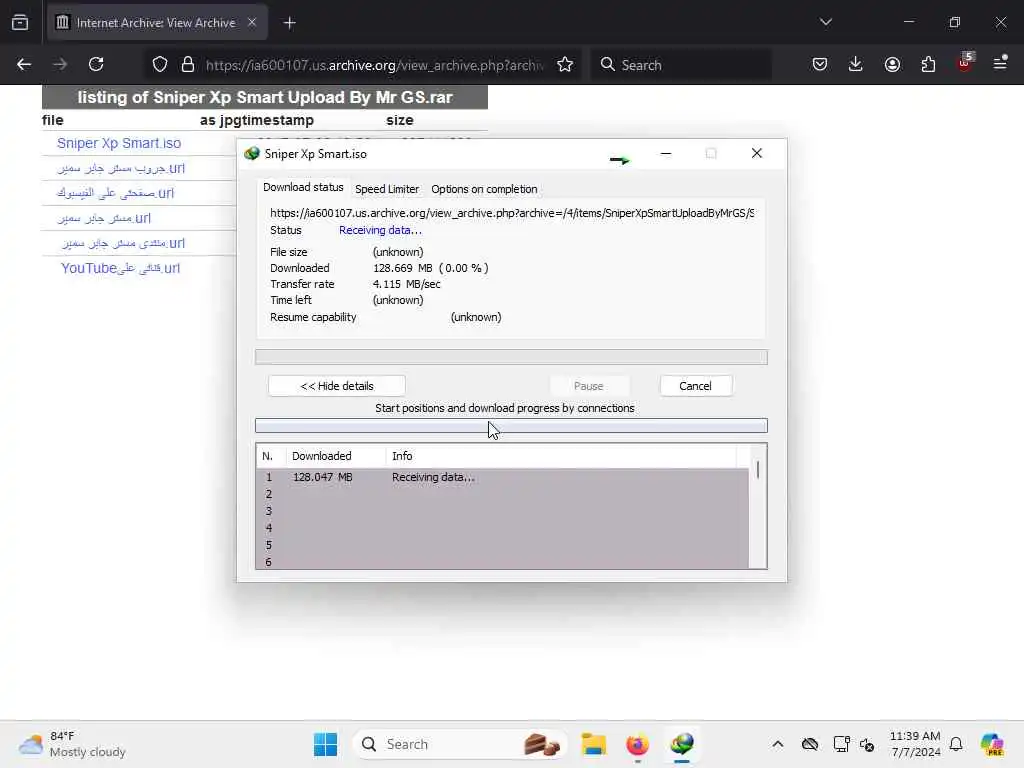Switch to the Speed Limiter tab
Image resolution: width=1024 pixels, height=768 pixels.
[x=387, y=189]
